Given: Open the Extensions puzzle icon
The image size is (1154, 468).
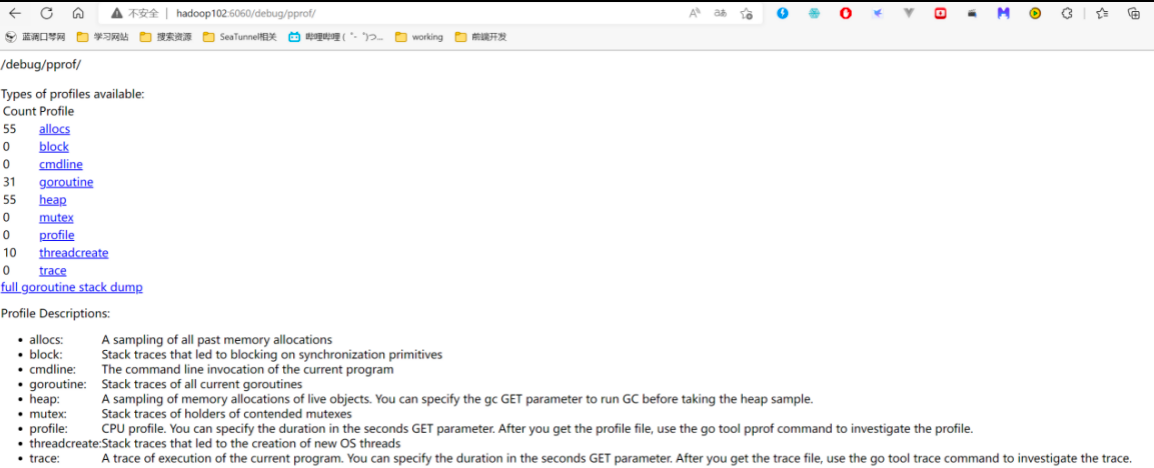Looking at the screenshot, I should pos(1066,13).
